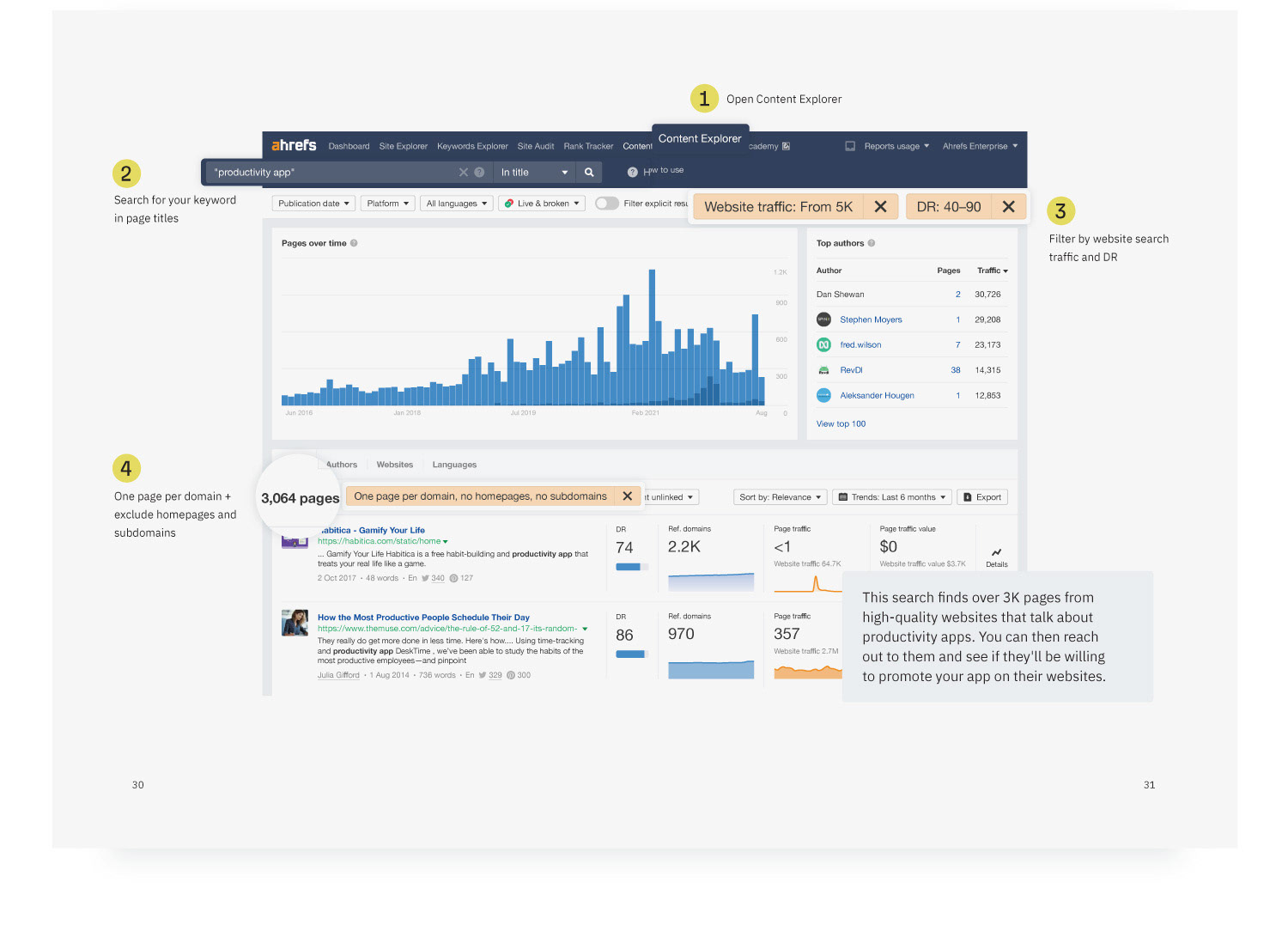
Task: Open the Julia Gifford author link
Action: click(x=338, y=675)
